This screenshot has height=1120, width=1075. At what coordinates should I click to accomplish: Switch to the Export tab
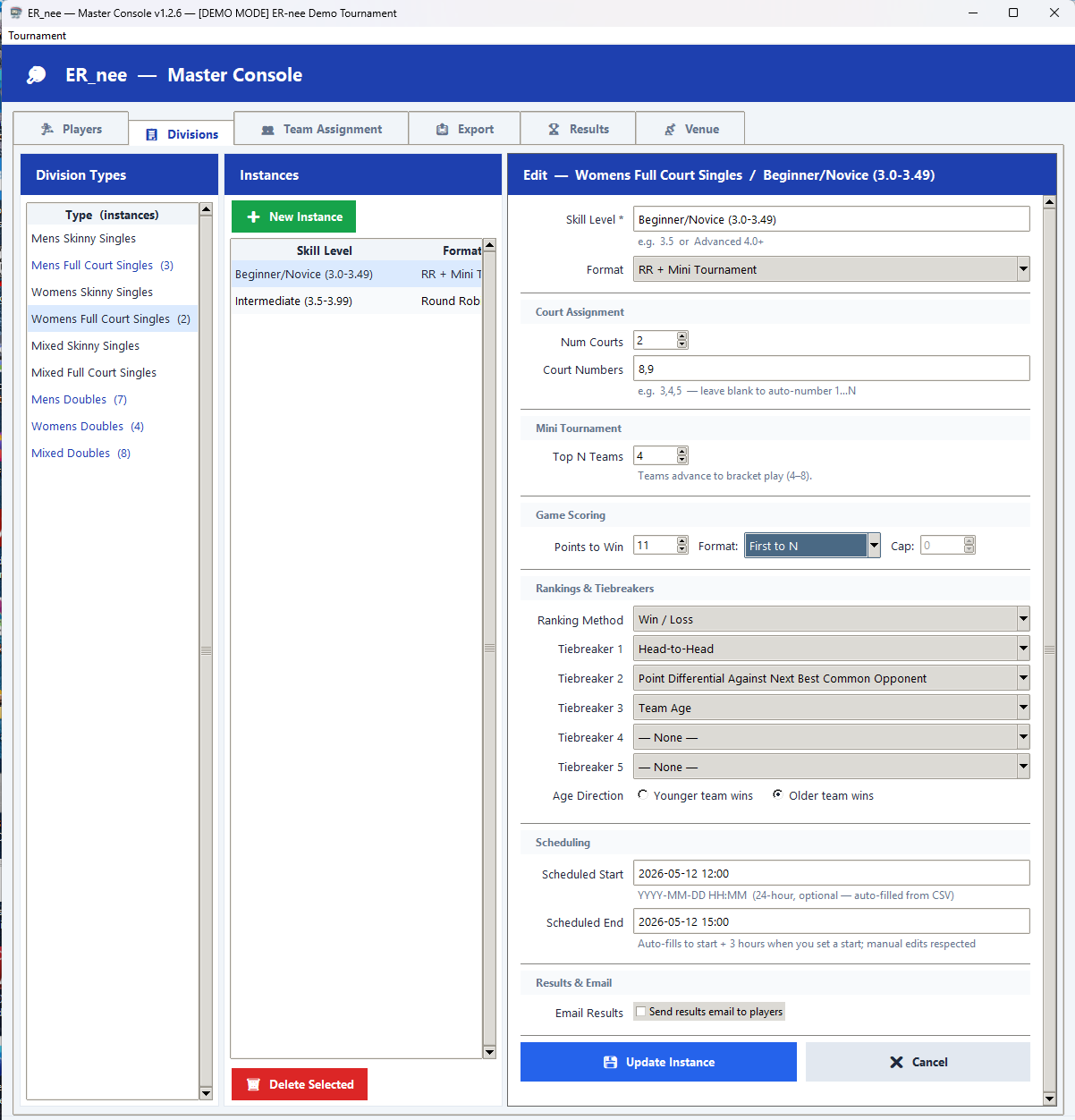pyautogui.click(x=464, y=129)
